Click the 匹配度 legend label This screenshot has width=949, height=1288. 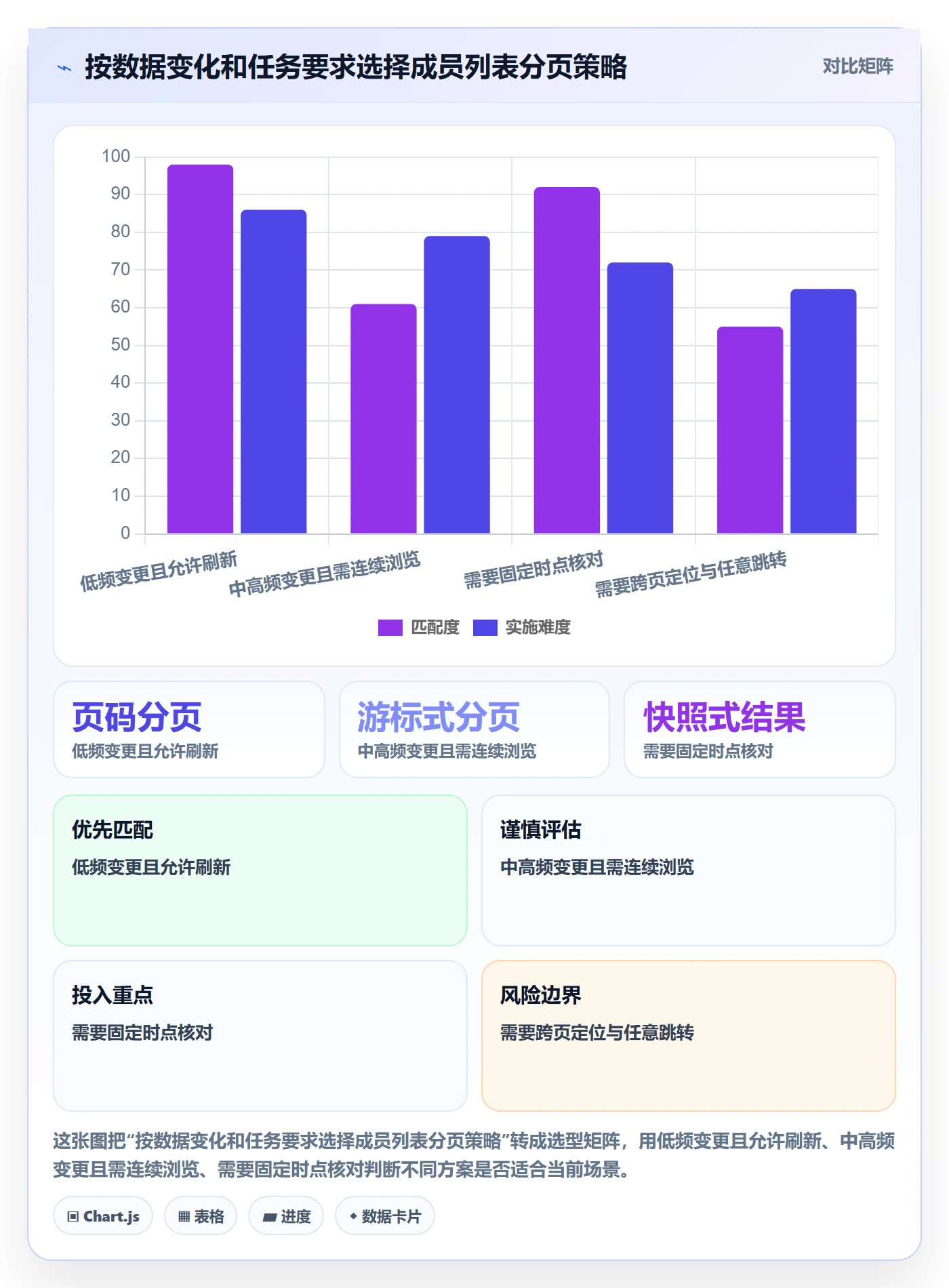click(435, 628)
